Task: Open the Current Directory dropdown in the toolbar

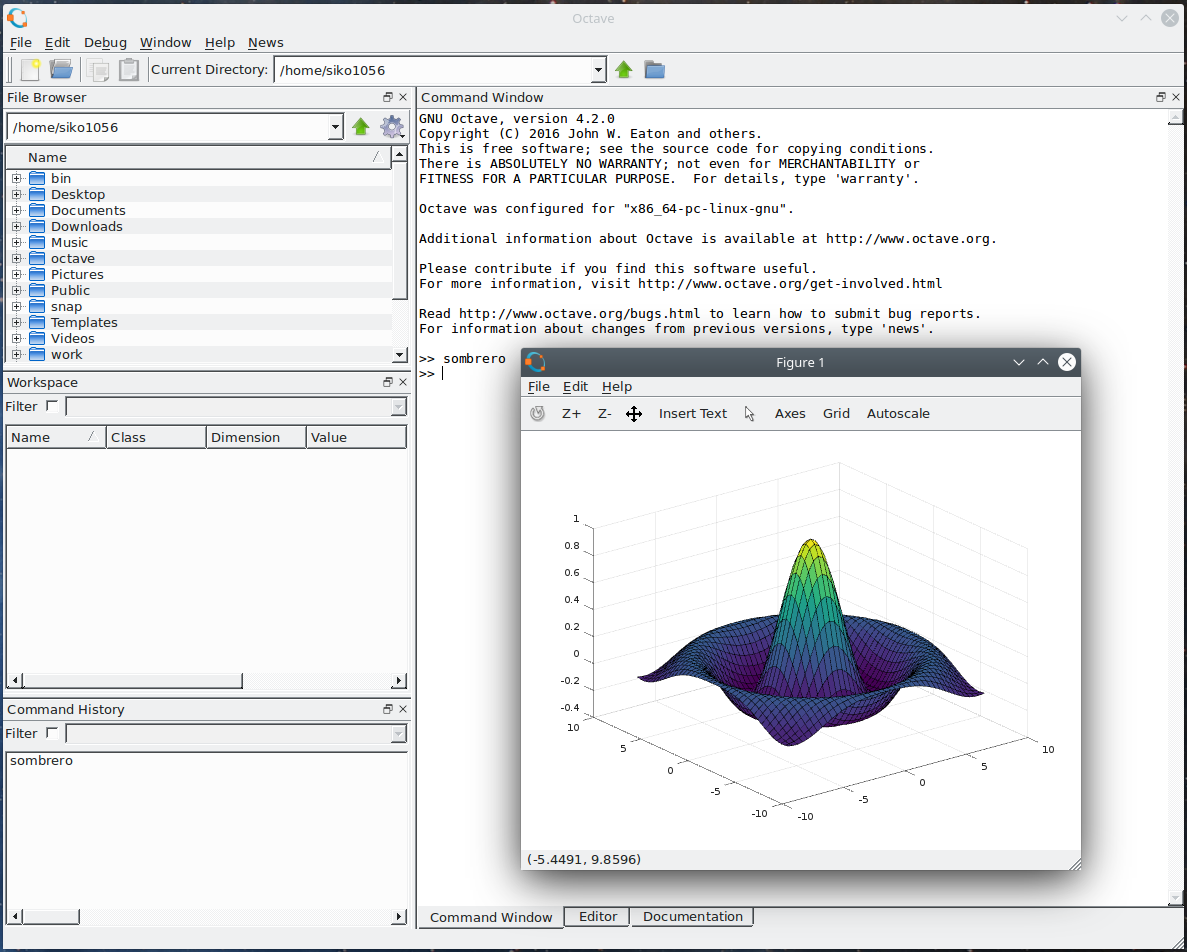Action: (598, 70)
